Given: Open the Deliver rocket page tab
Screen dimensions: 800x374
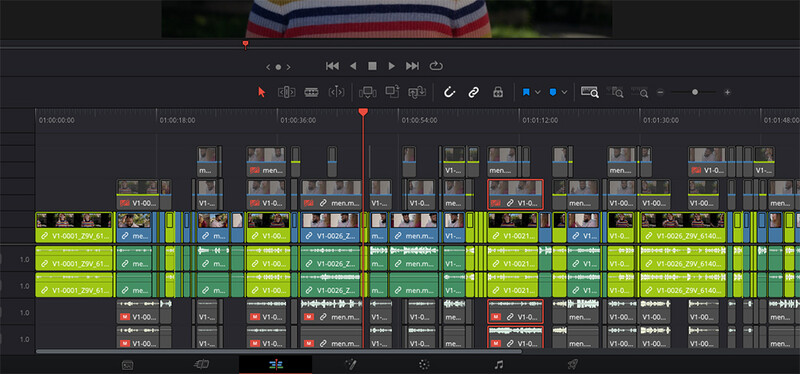Looking at the screenshot, I should pyautogui.click(x=572, y=364).
